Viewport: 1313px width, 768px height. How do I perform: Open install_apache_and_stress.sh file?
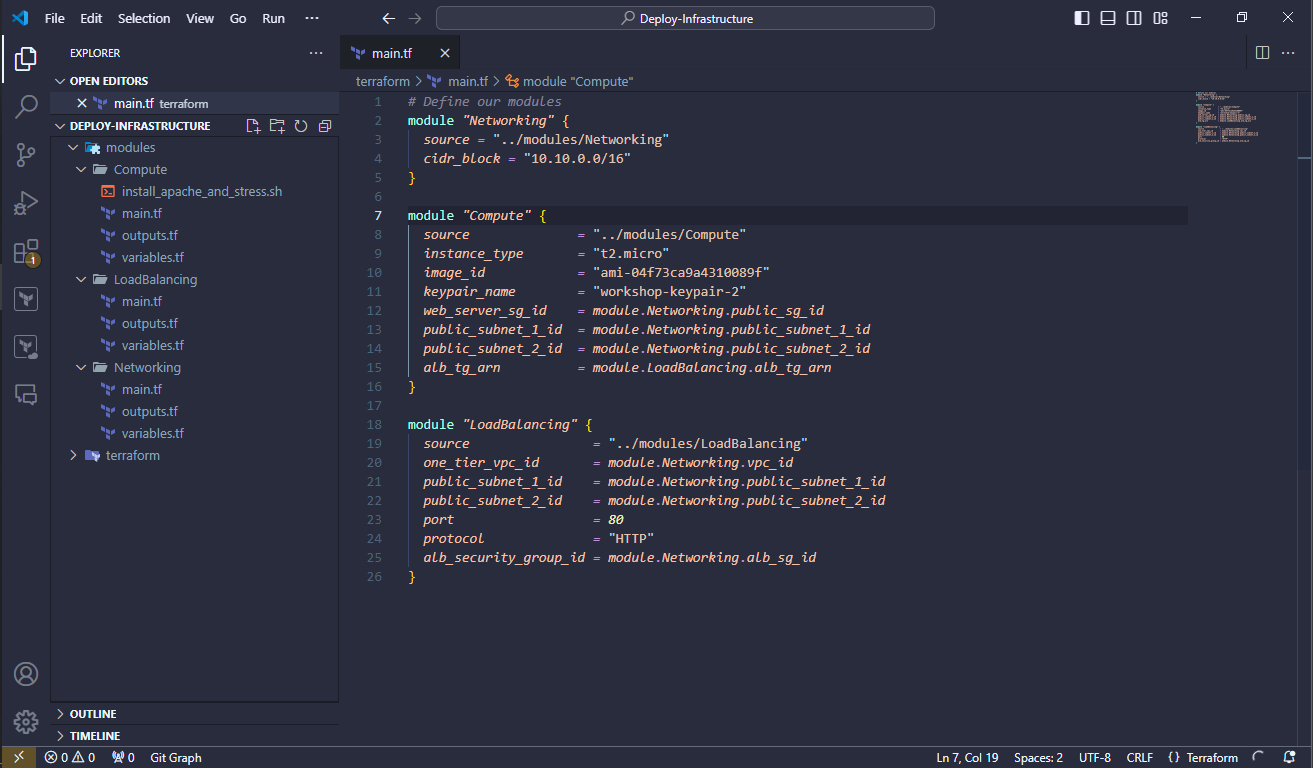coord(194,191)
